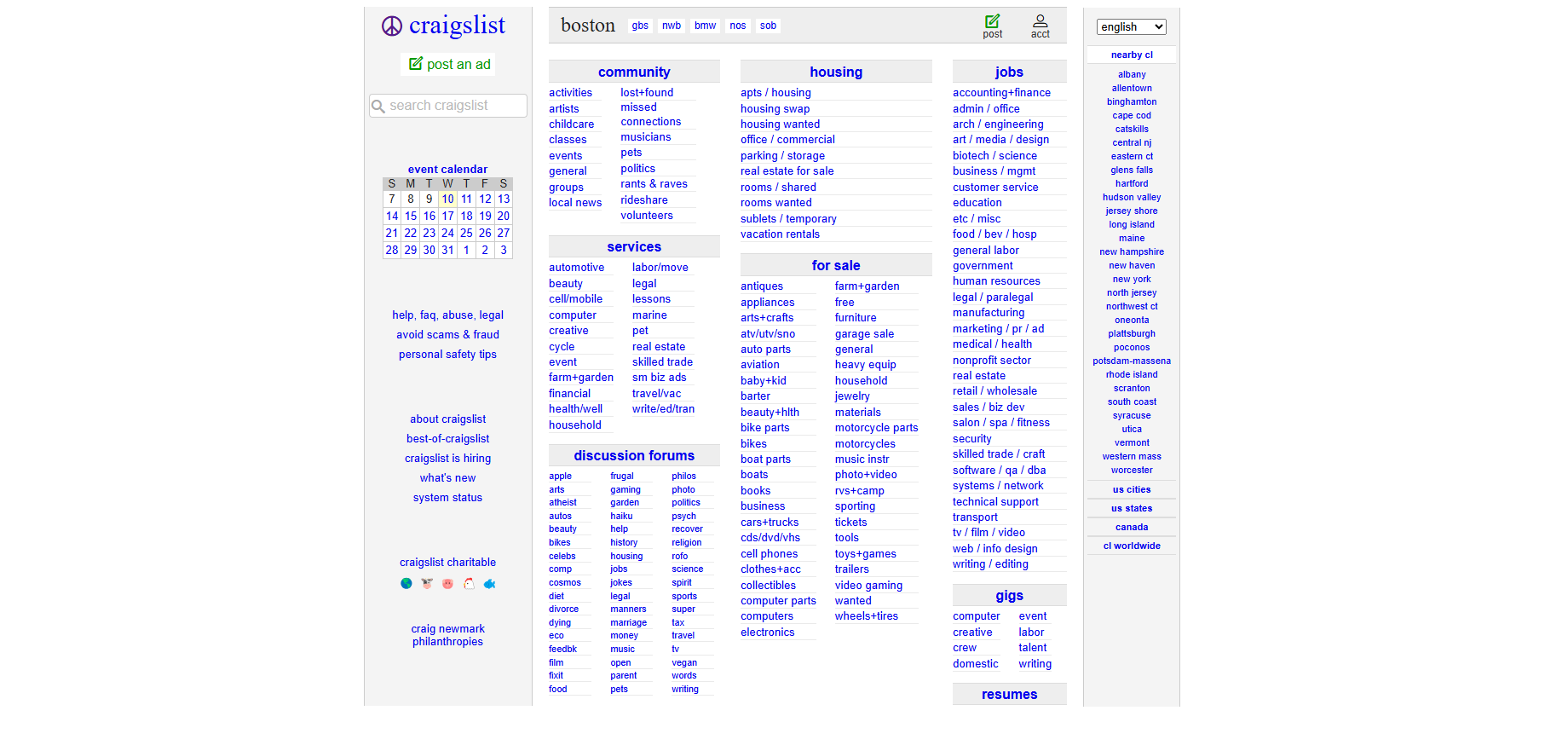
Task: Click the post icon in top bar
Action: [992, 21]
